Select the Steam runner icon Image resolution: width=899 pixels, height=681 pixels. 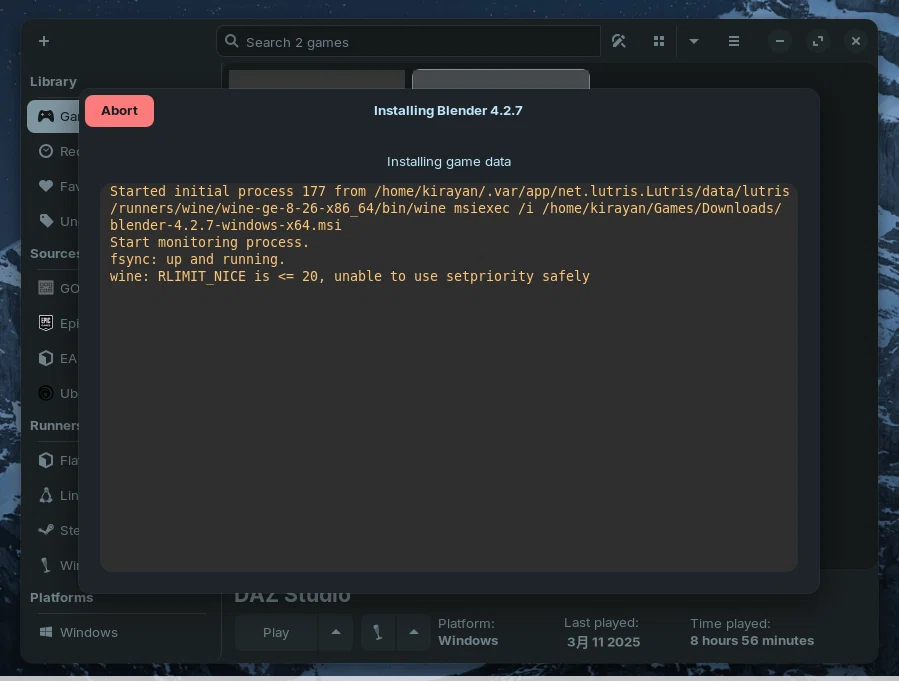[x=46, y=530]
